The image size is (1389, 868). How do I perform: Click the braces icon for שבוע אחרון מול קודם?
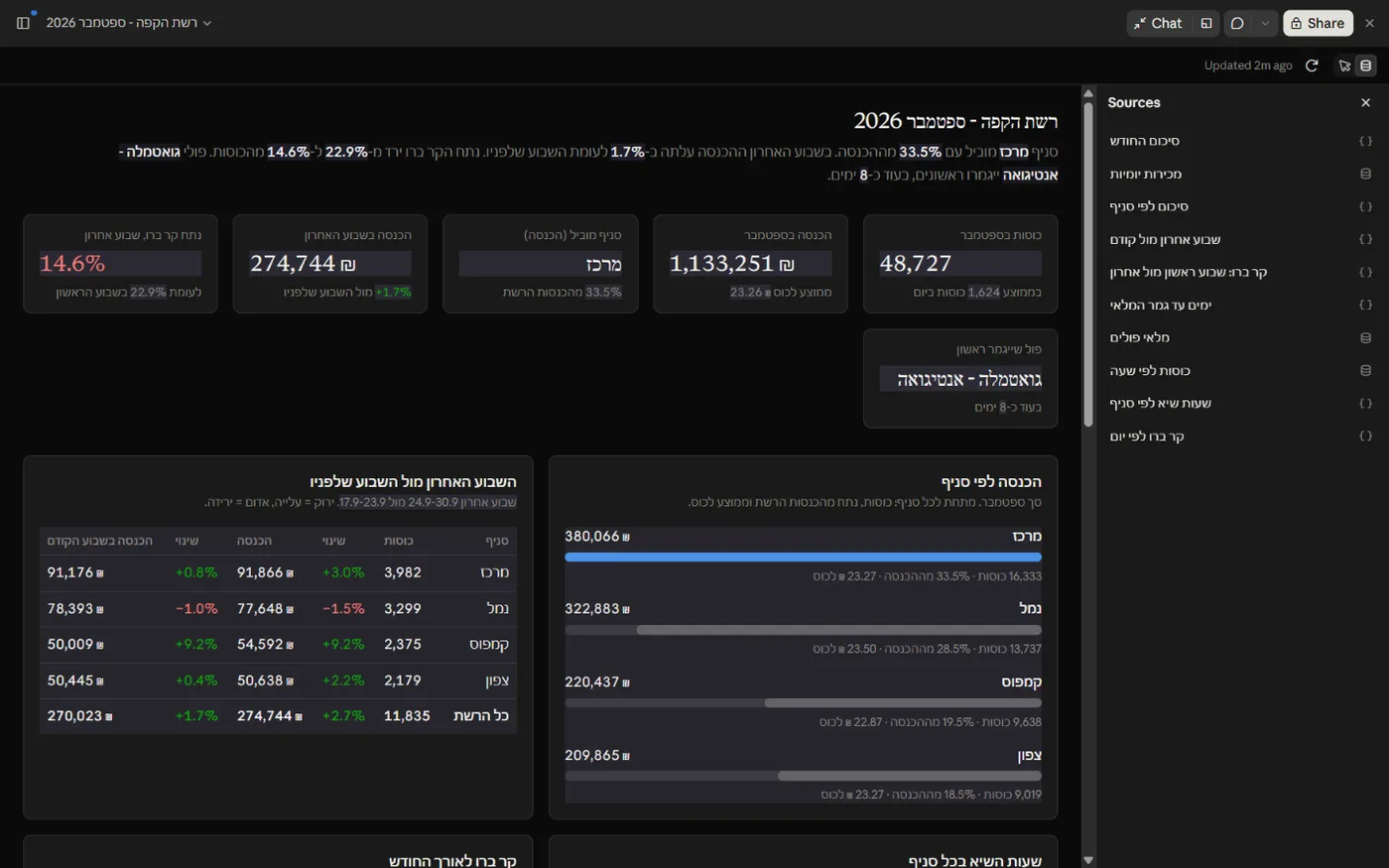[1365, 239]
